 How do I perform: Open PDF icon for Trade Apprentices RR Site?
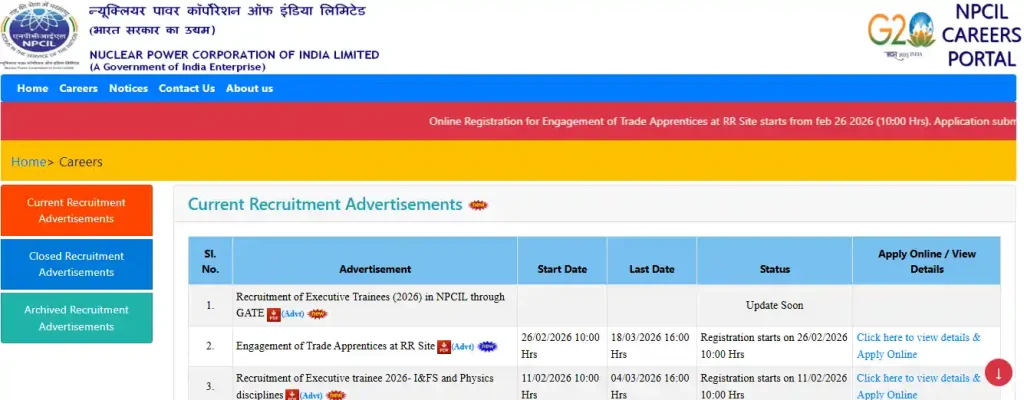click(x=444, y=347)
